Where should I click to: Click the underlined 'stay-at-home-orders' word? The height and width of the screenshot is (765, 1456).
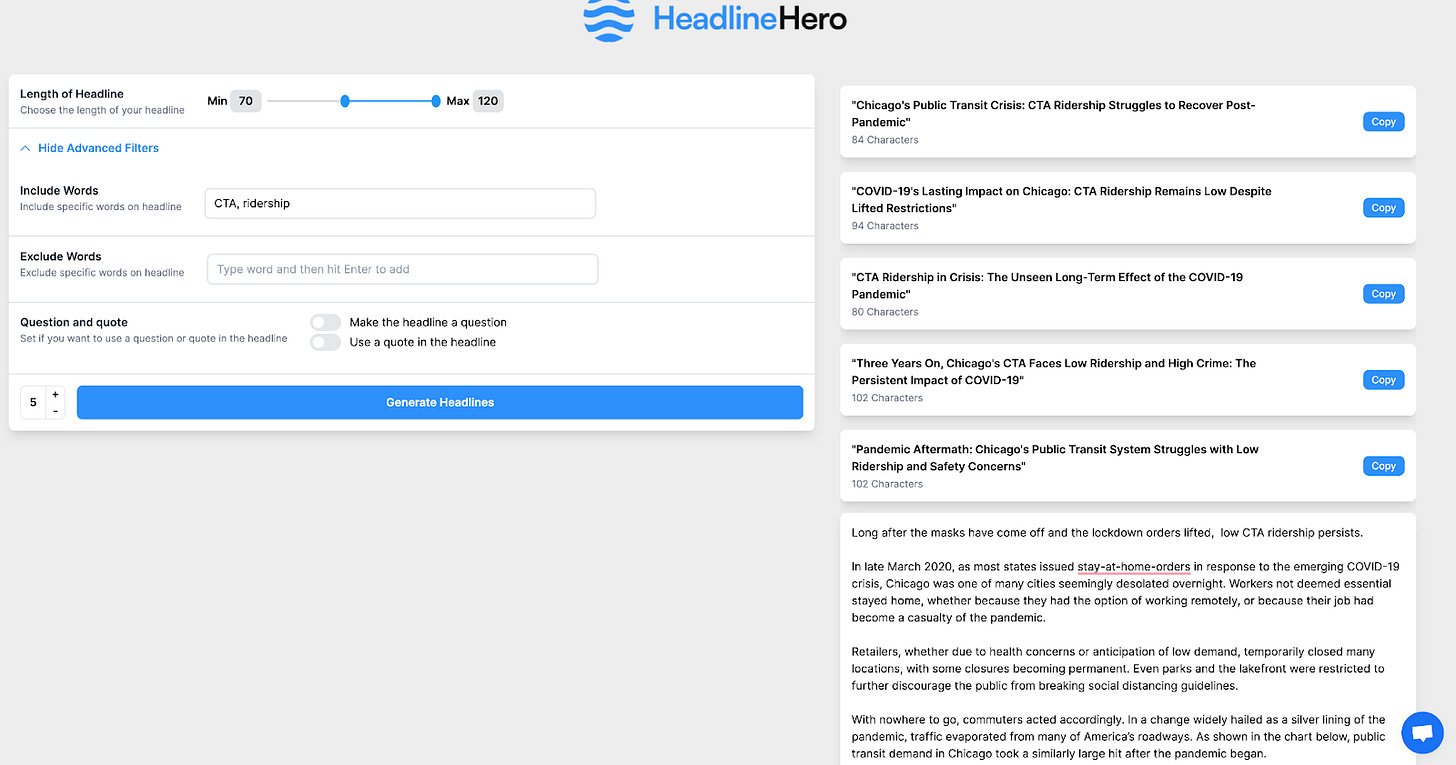pos(1133,567)
